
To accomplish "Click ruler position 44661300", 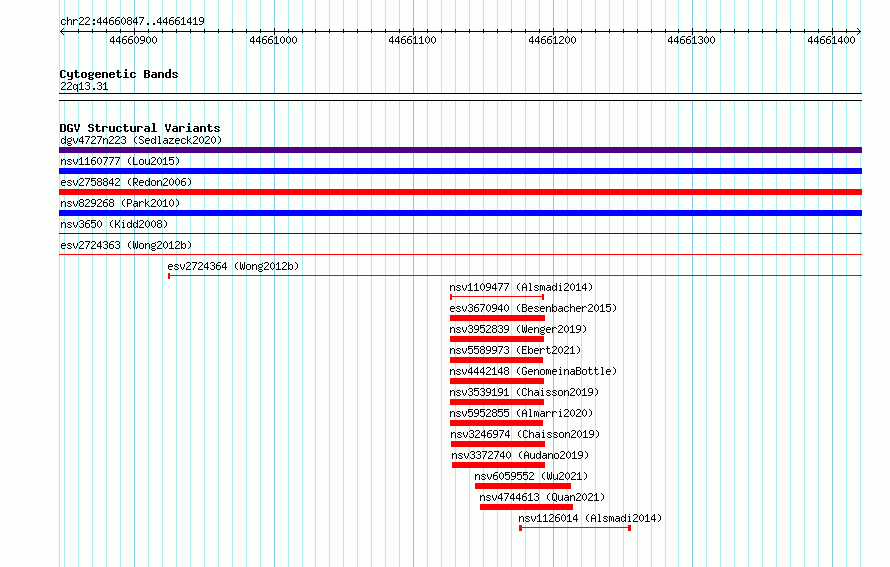I will click(x=691, y=40).
